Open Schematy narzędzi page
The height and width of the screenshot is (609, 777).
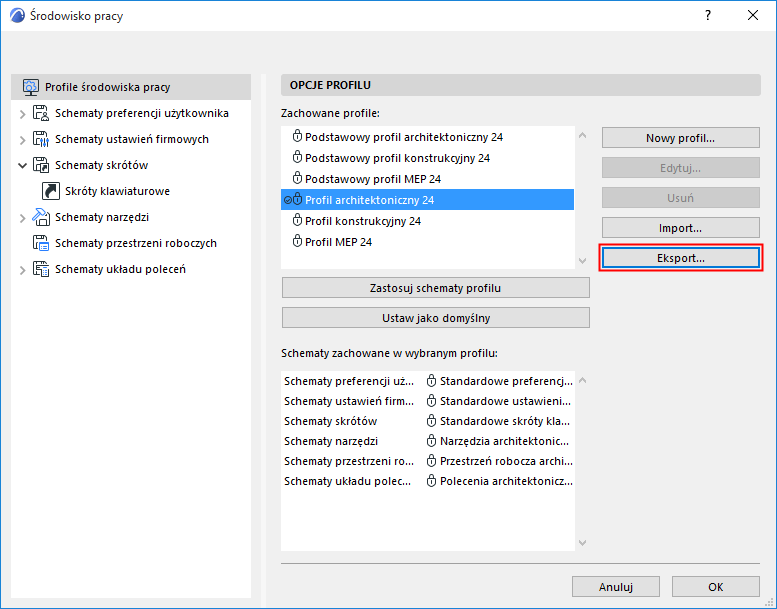coord(102,217)
